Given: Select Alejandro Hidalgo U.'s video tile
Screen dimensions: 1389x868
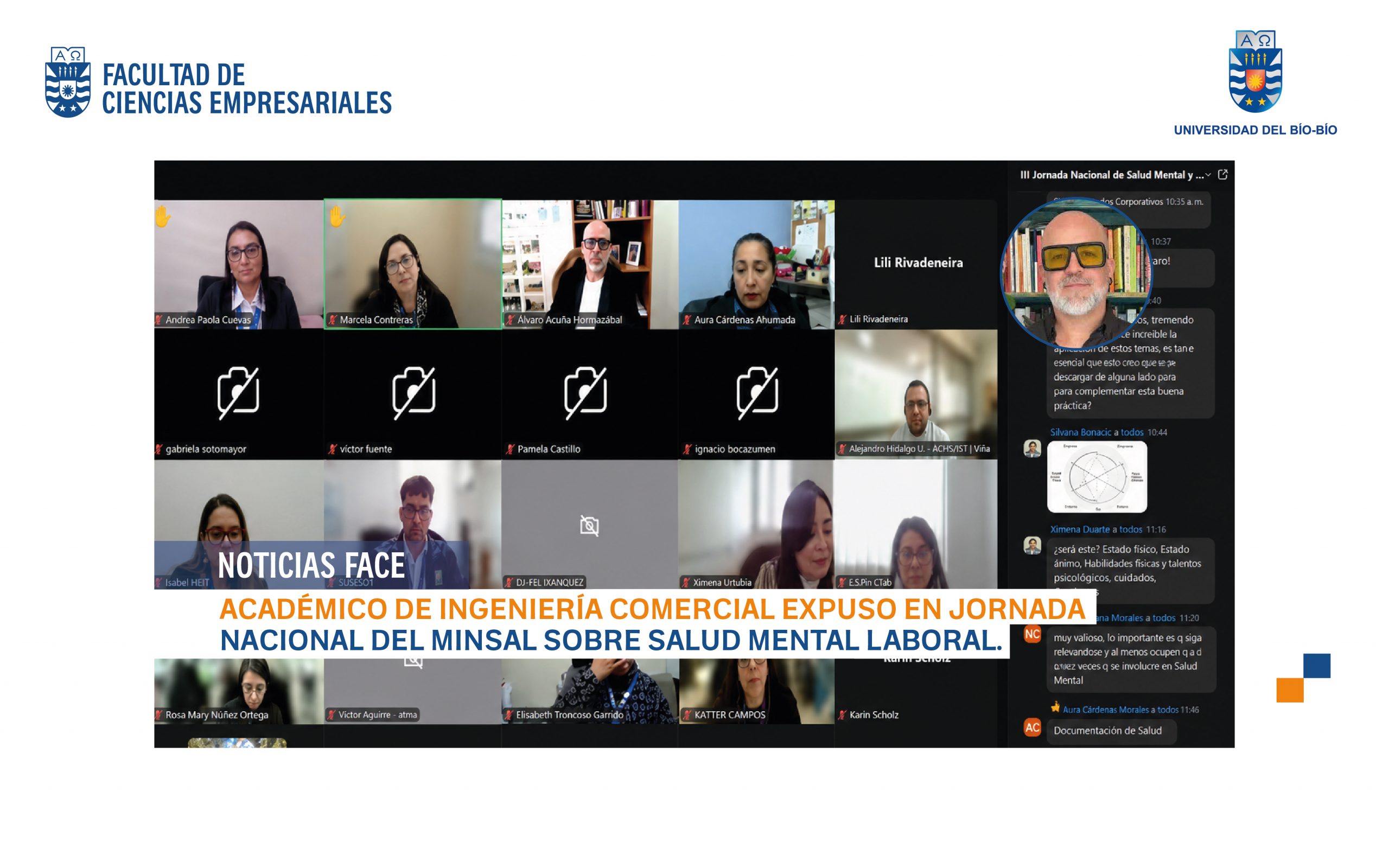Looking at the screenshot, I should pyautogui.click(x=916, y=394).
